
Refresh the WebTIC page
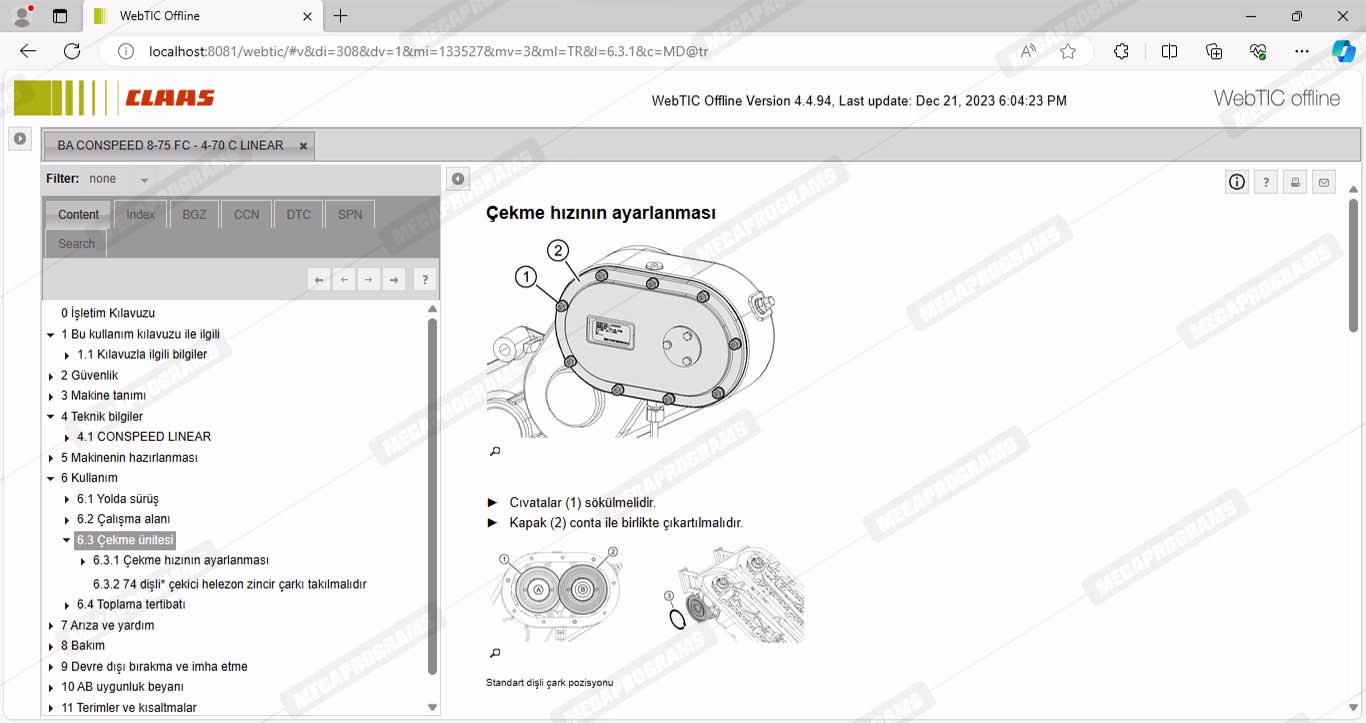[x=72, y=51]
